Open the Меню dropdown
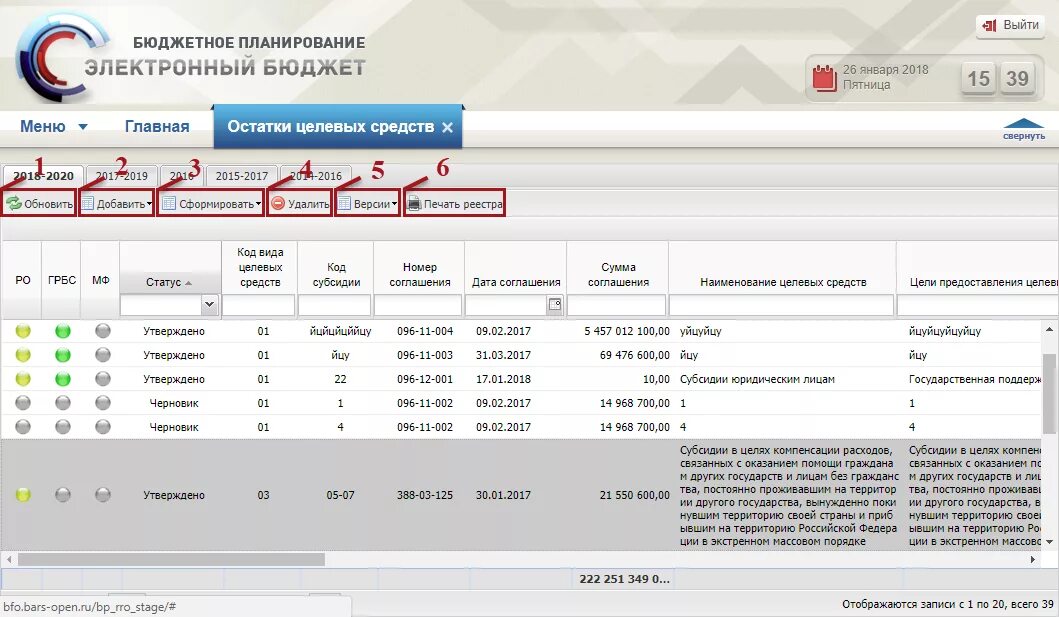 (53, 126)
